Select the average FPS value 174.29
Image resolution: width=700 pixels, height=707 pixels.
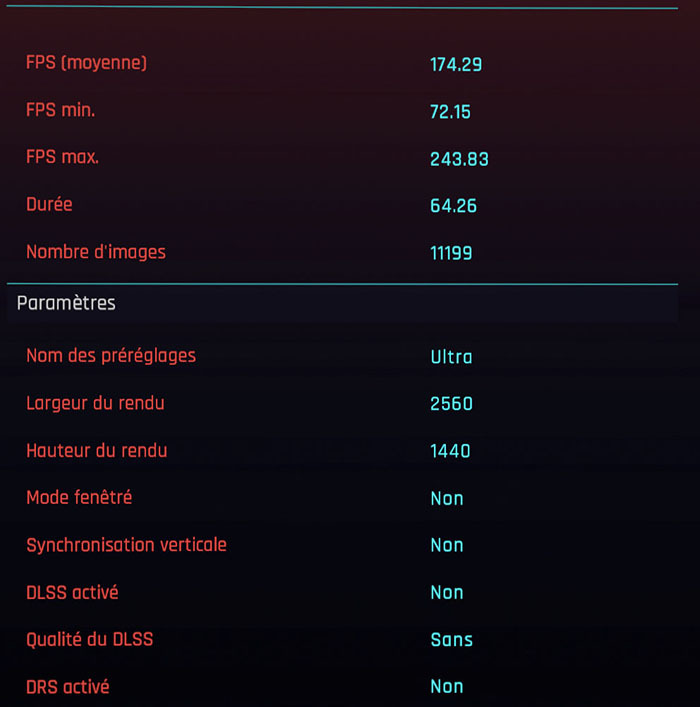pos(456,64)
